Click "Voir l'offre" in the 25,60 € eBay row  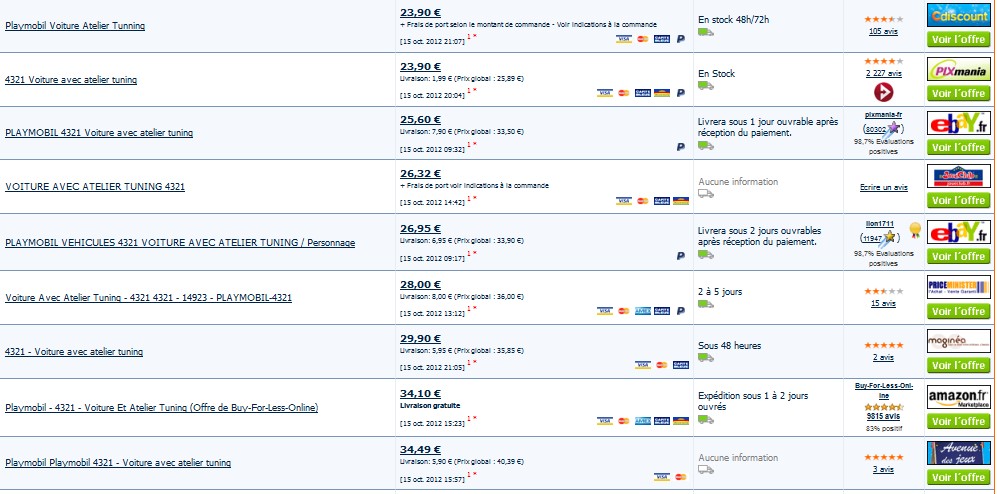click(x=958, y=147)
